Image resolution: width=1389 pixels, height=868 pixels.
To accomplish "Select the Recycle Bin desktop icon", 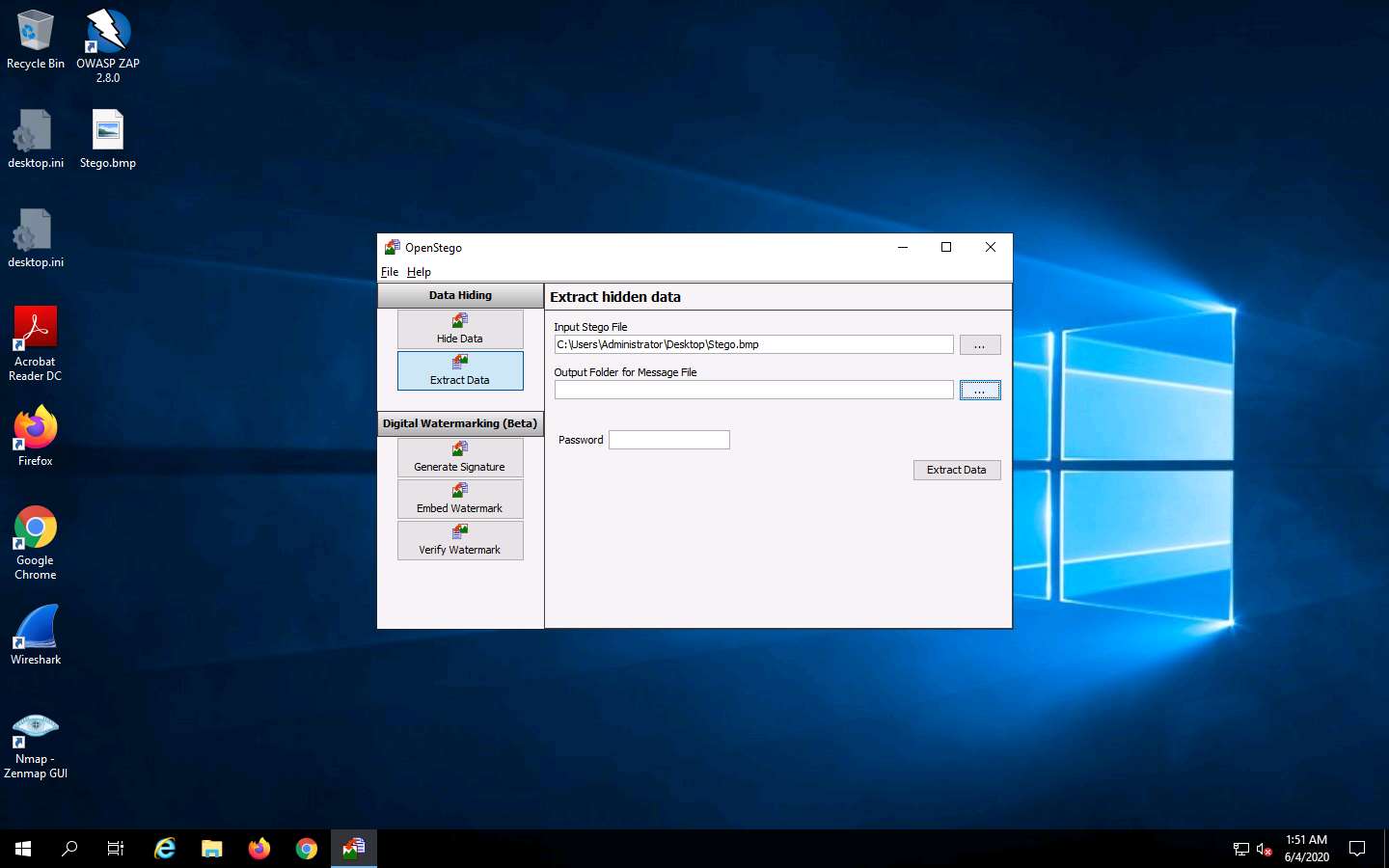I will tap(36, 40).
